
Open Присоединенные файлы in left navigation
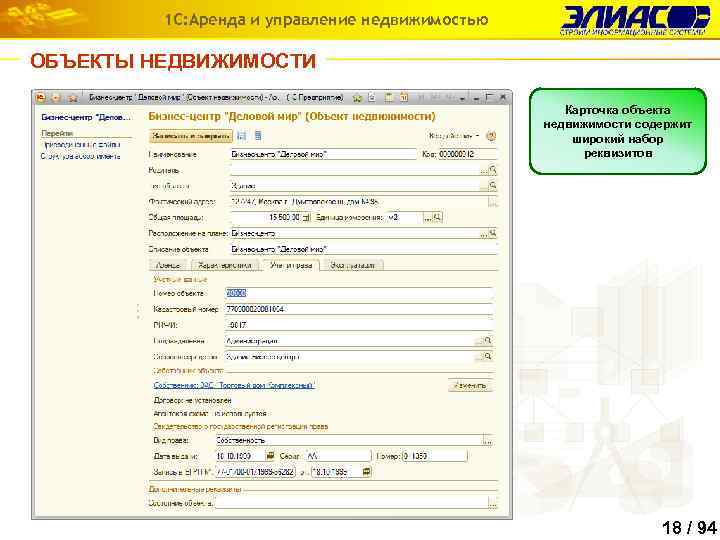(81, 145)
